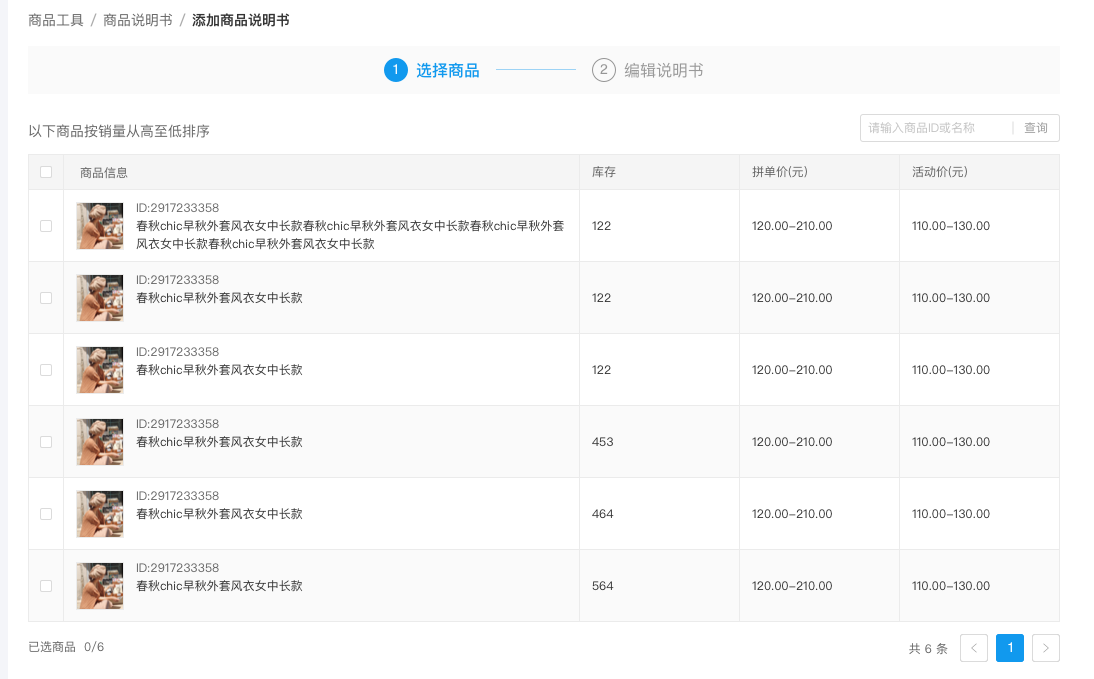This screenshot has width=1094, height=679.
Task: Open thumbnail of product with stock 564
Action: [100, 586]
